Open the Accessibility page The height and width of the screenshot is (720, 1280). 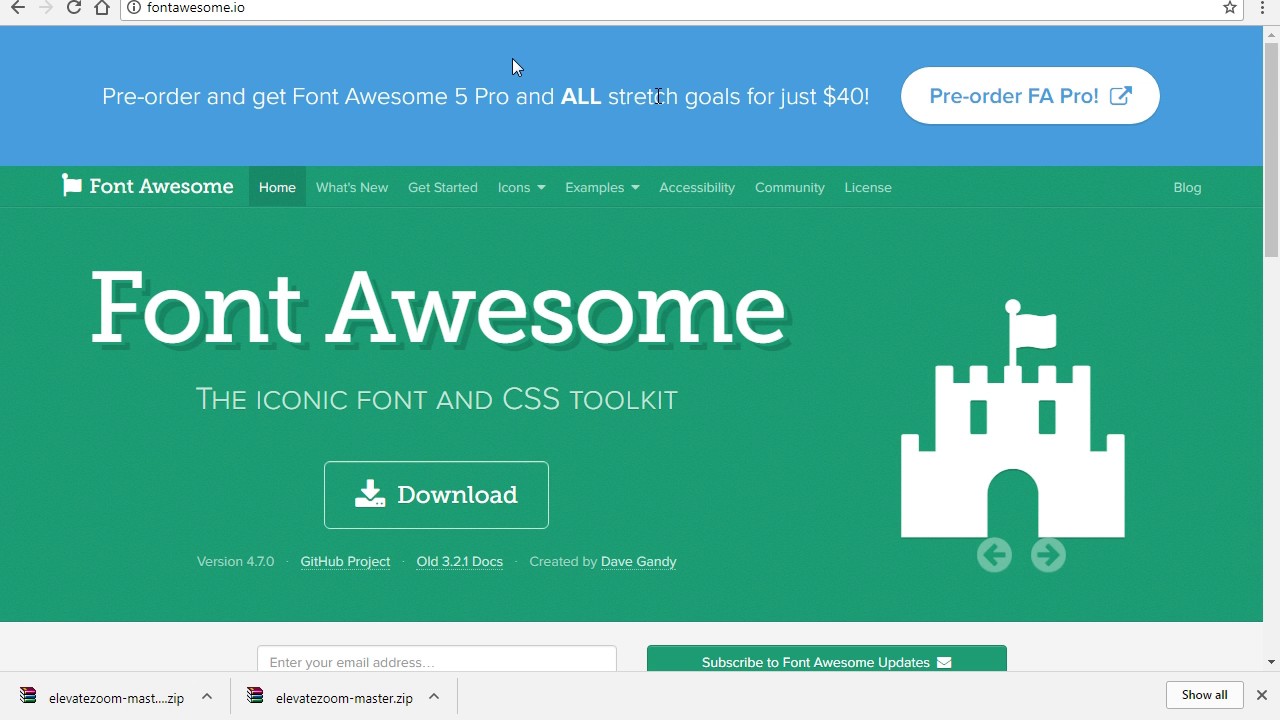click(697, 187)
